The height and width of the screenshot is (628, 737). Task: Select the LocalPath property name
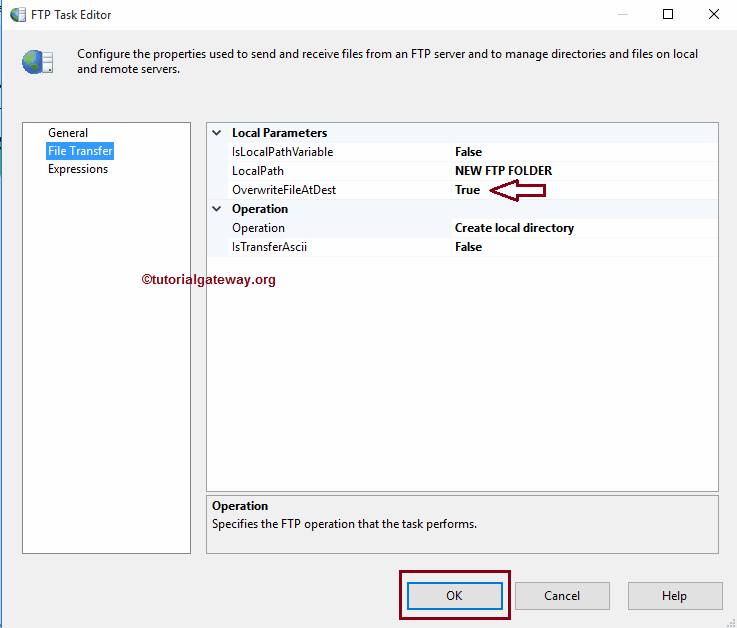(x=258, y=171)
